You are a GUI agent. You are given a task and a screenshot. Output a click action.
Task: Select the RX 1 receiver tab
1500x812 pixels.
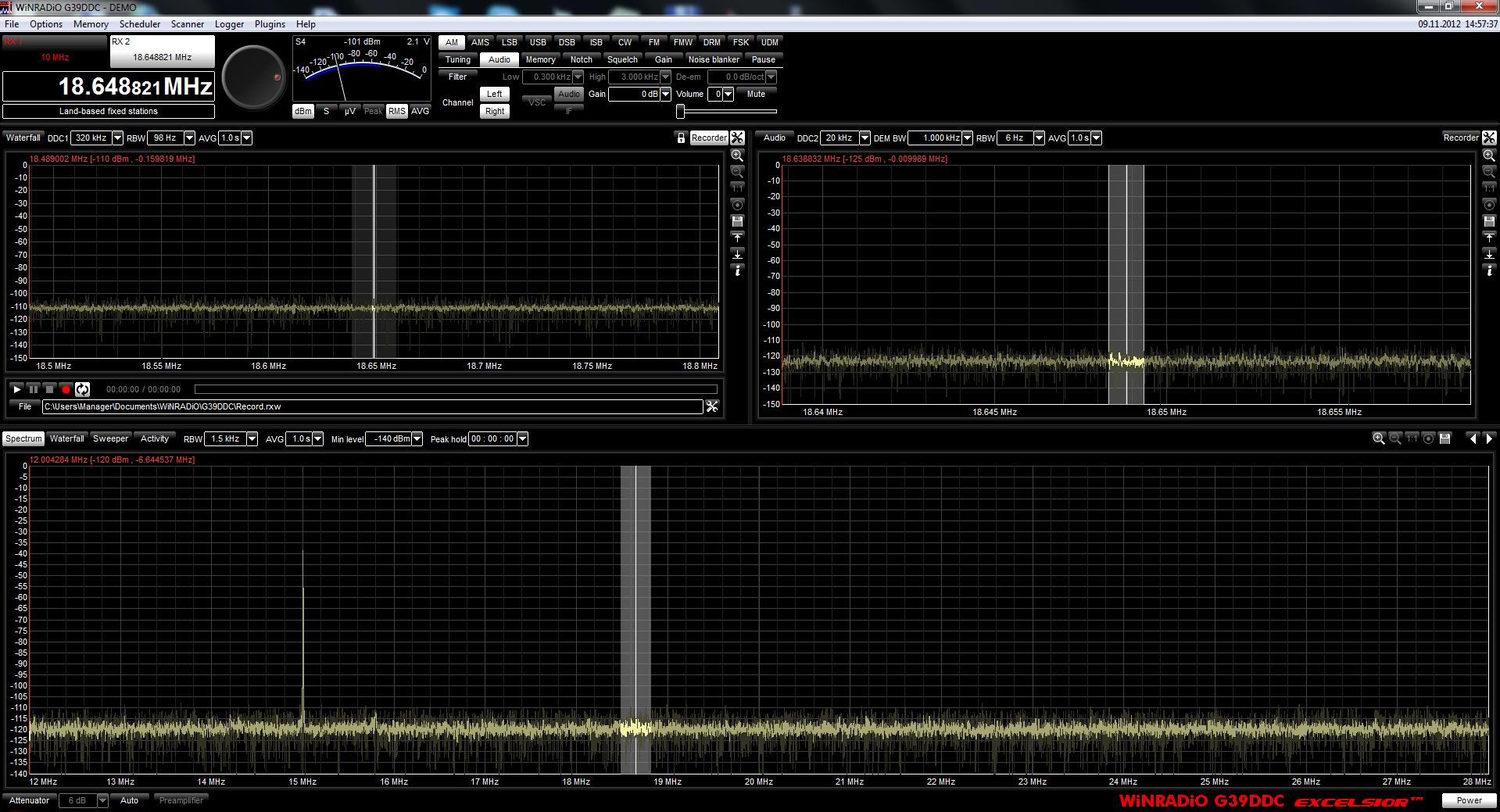[54, 50]
